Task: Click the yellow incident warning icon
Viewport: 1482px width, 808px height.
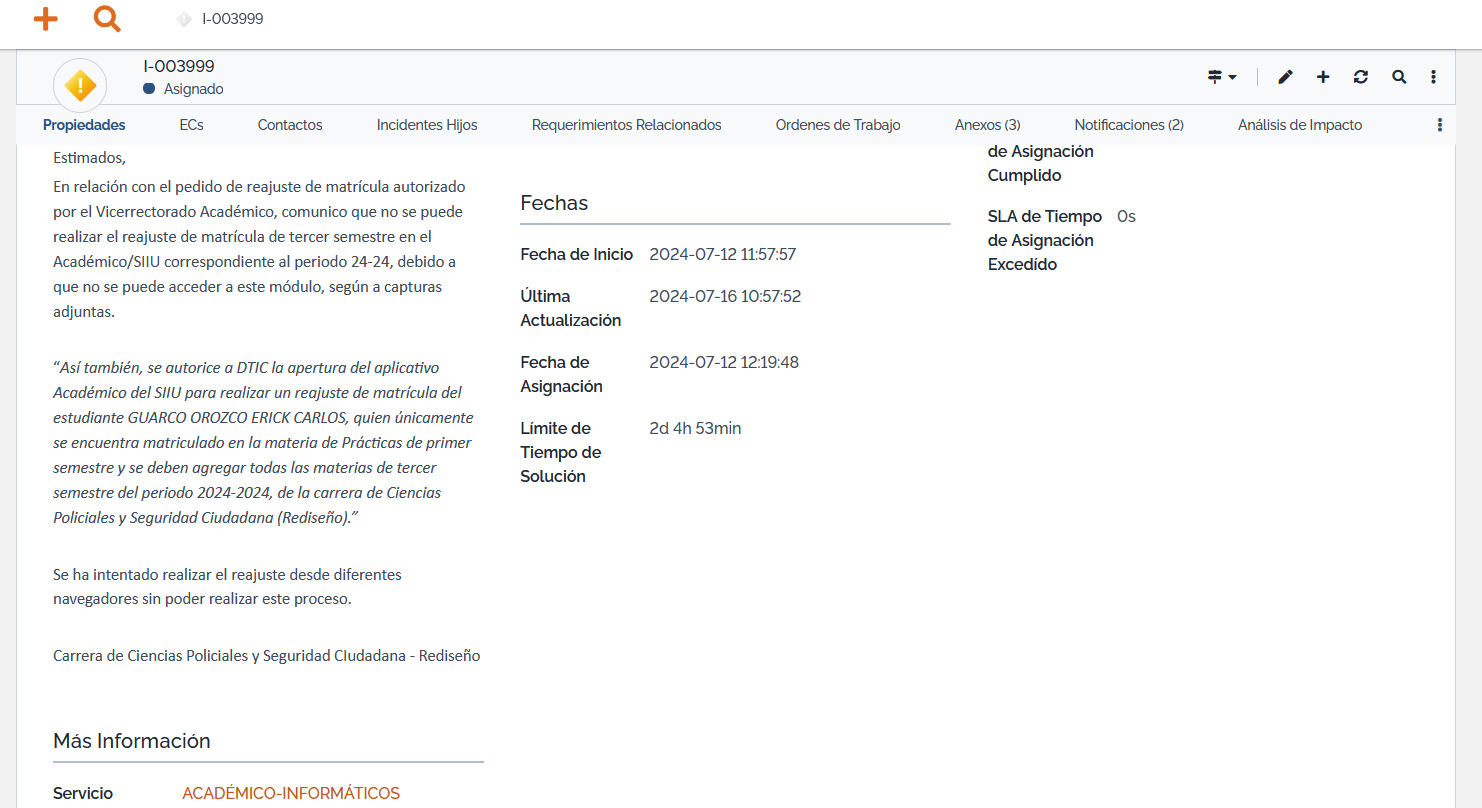Action: click(x=80, y=85)
